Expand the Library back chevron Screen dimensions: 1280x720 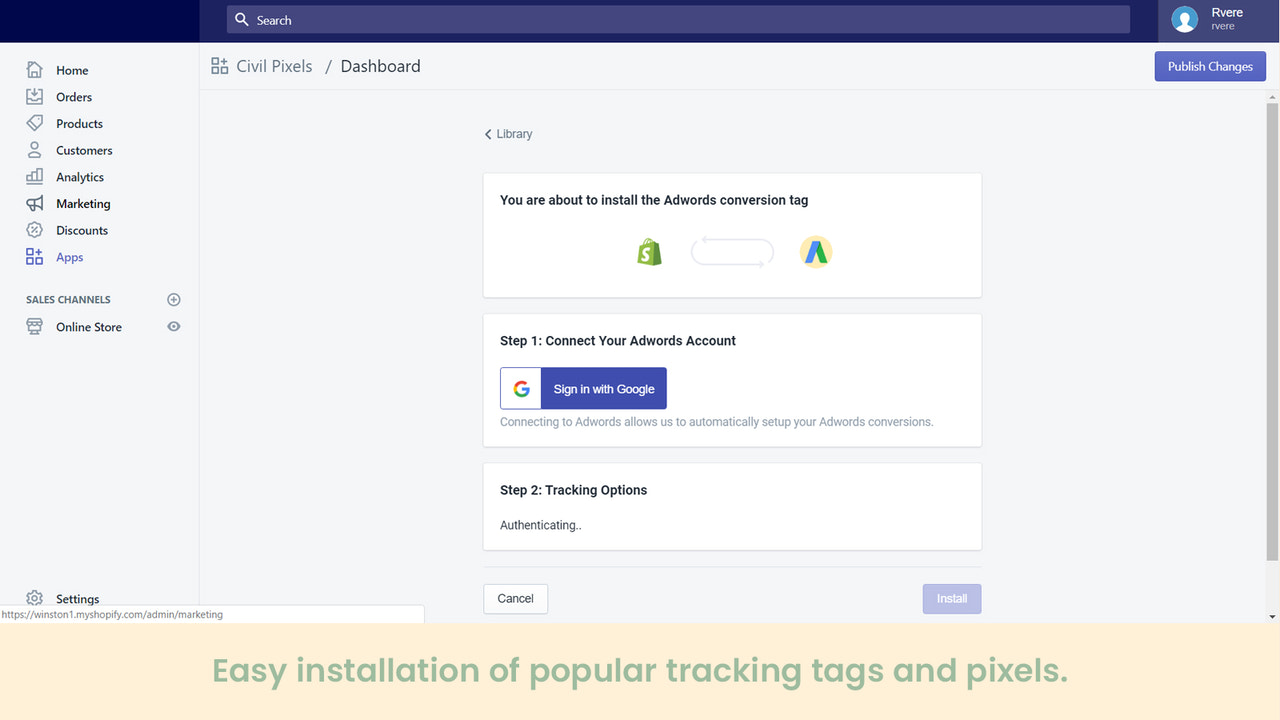point(486,133)
